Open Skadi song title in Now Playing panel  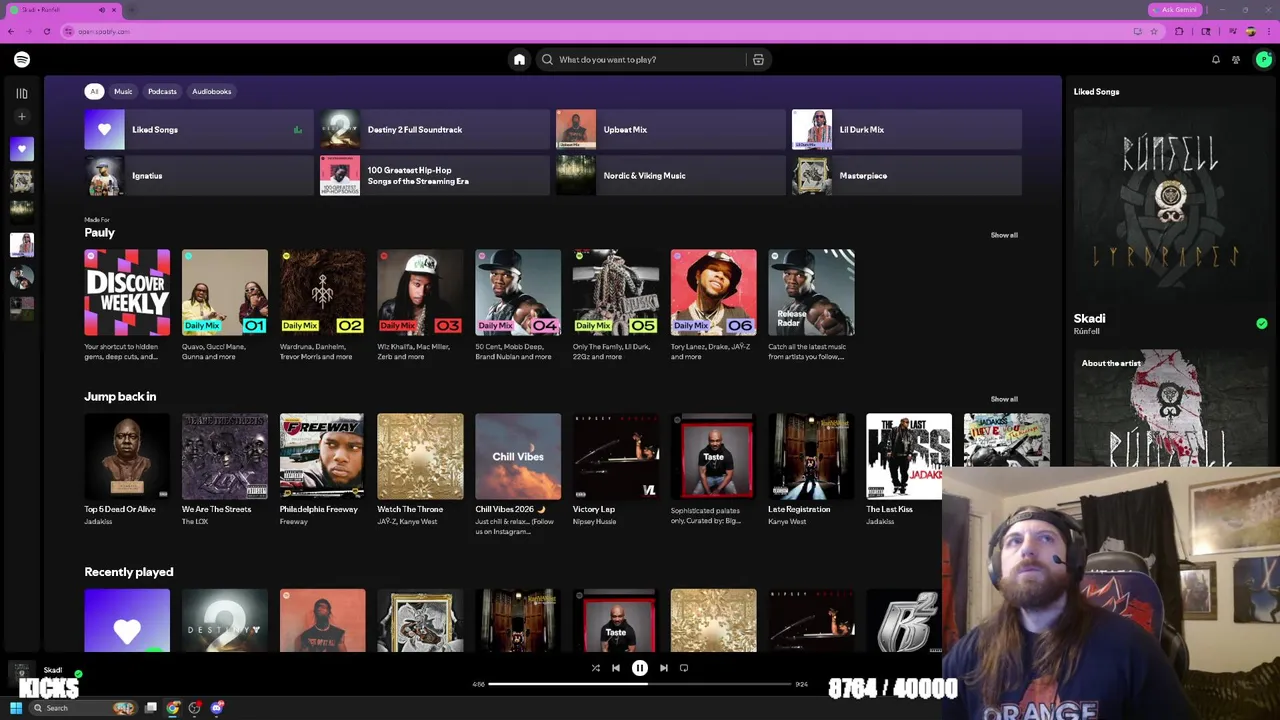tap(1089, 319)
